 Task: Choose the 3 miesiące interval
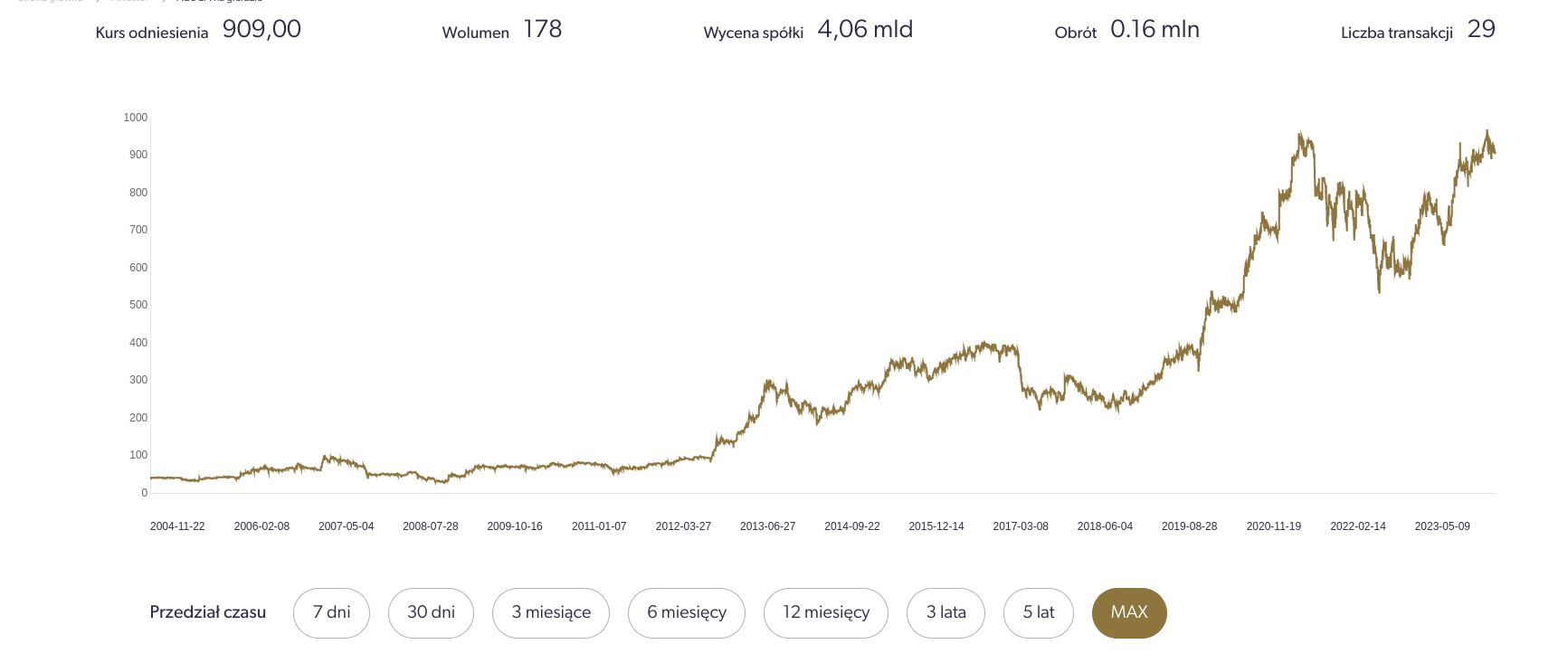[551, 612]
